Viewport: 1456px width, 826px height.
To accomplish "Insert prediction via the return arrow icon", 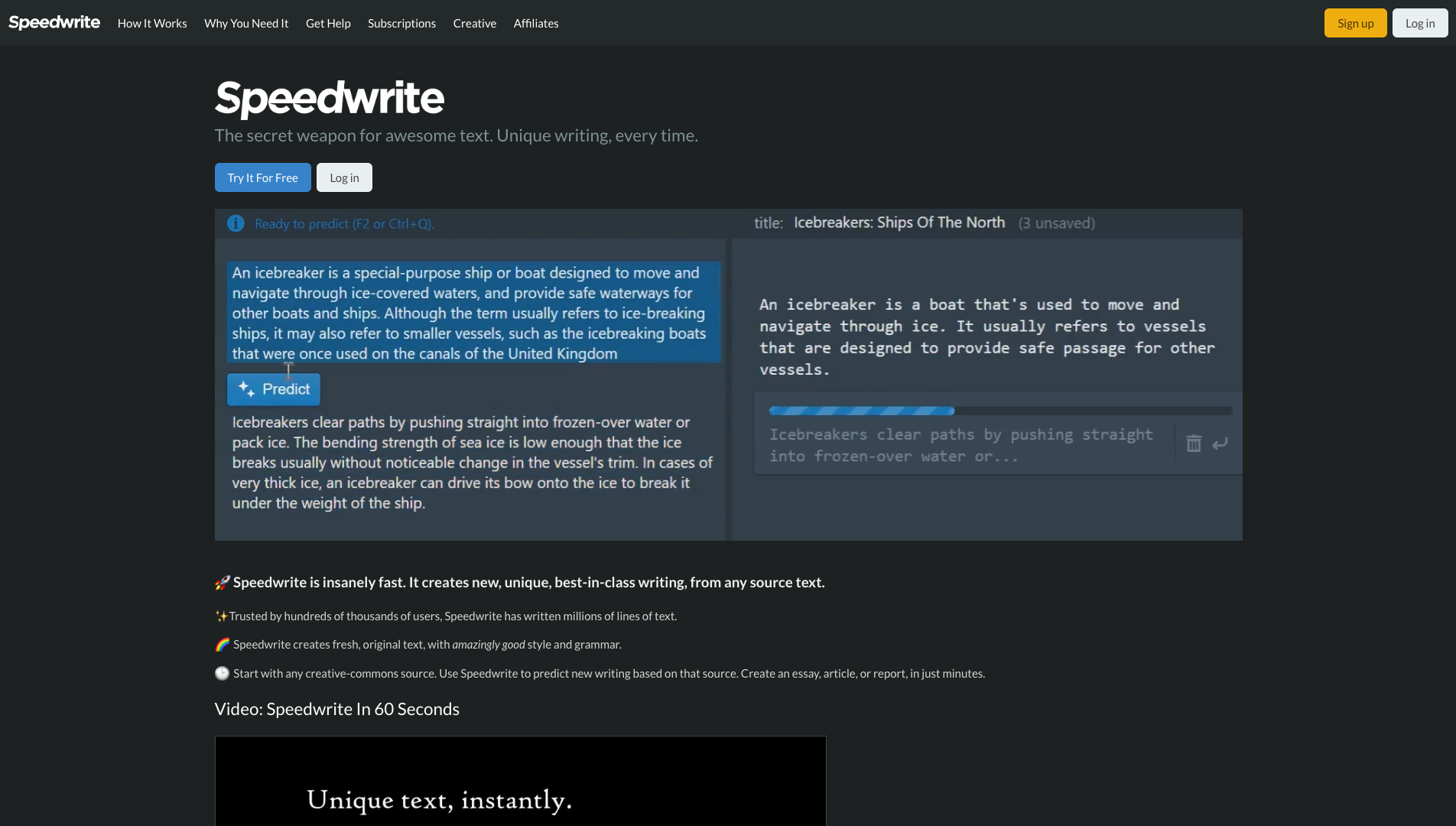I will tap(1220, 444).
